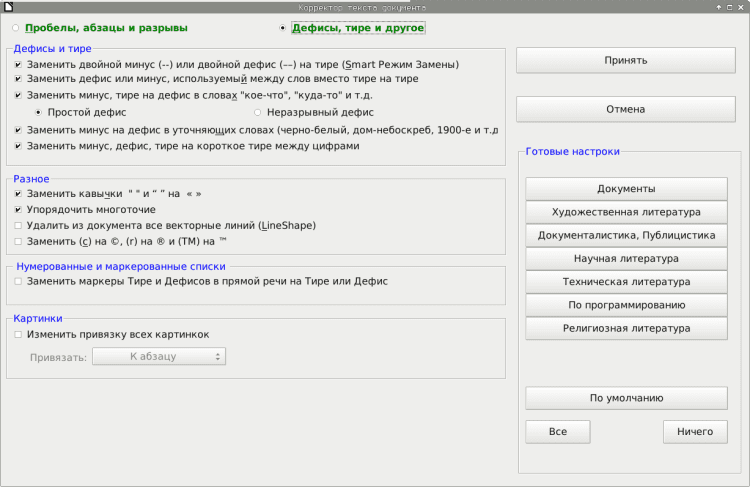Click the "Отмена" button

[x=626, y=109]
